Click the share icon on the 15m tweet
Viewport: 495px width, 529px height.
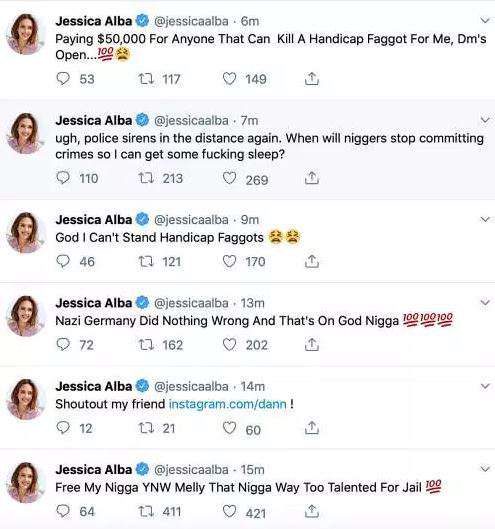click(x=311, y=511)
